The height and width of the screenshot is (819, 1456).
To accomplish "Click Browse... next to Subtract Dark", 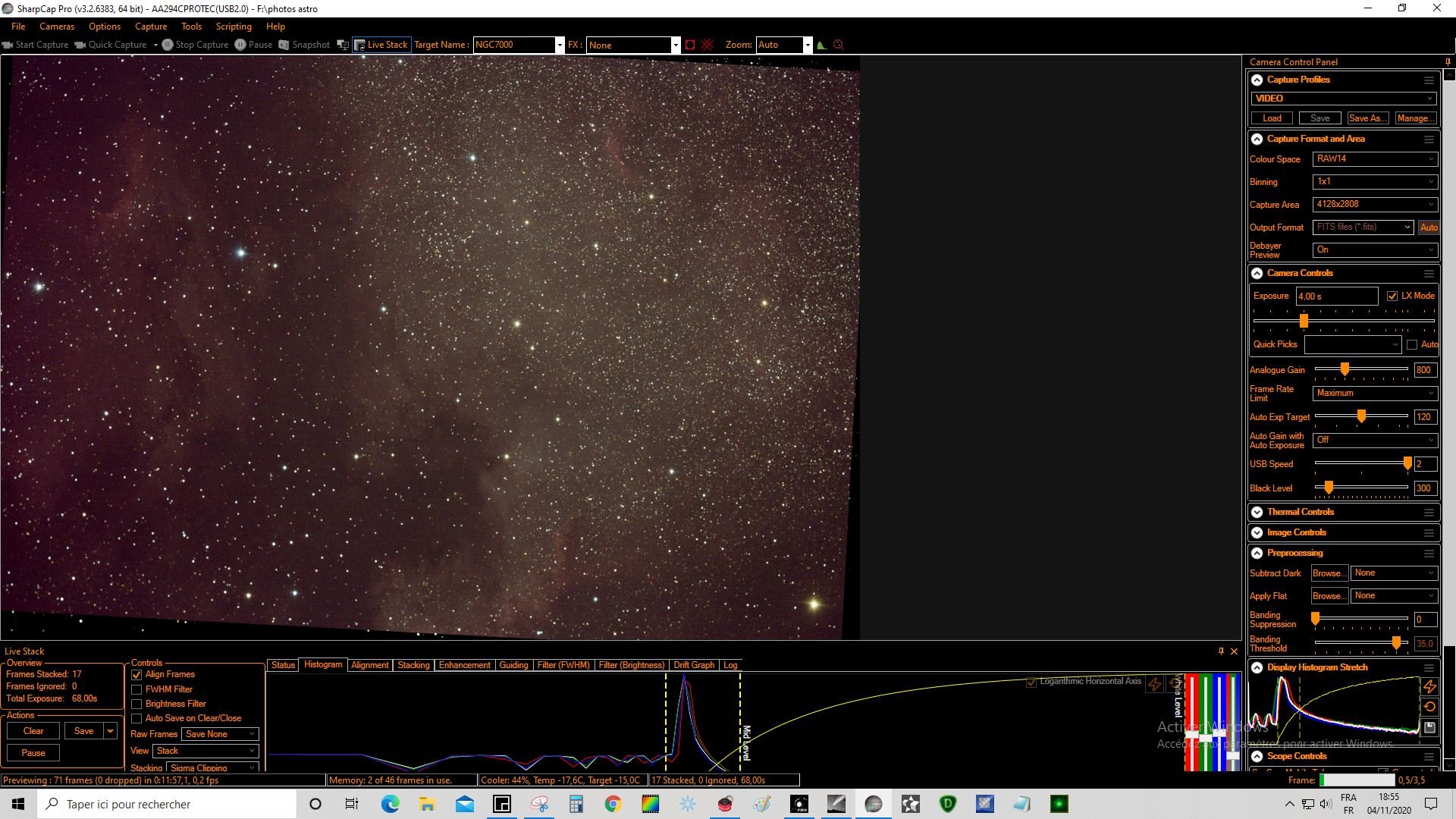I will click(1329, 573).
